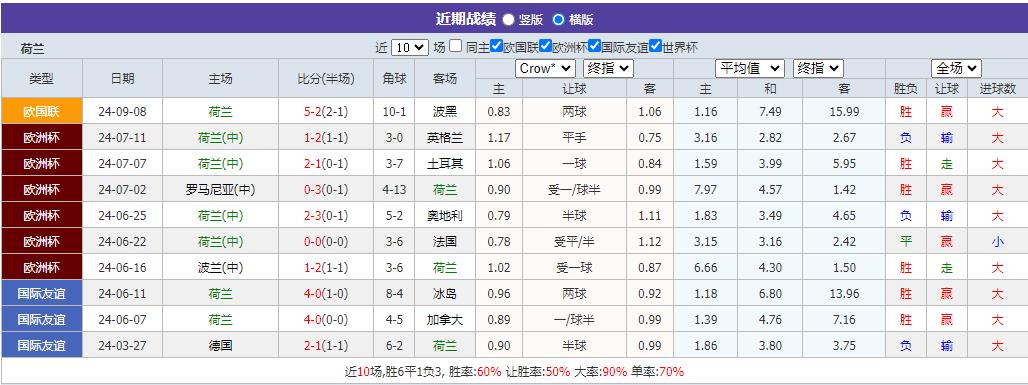Select the 横版 radio button

558,20
